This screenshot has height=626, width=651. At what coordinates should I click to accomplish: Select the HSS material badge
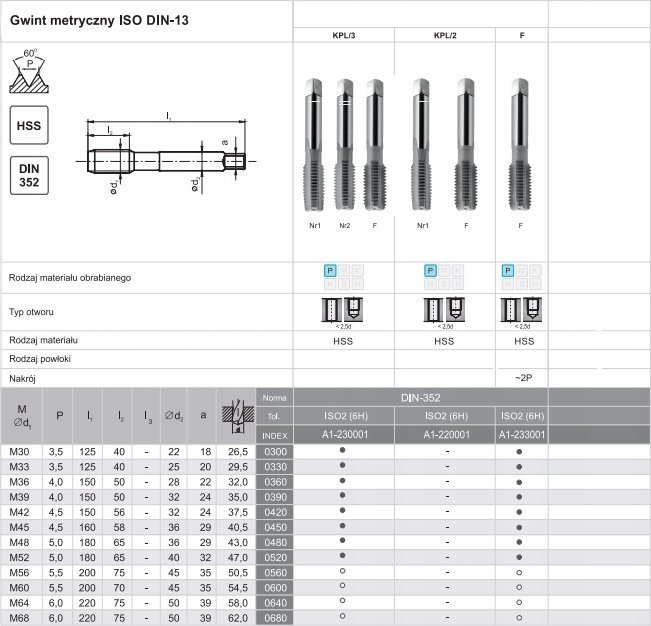click(x=29, y=127)
